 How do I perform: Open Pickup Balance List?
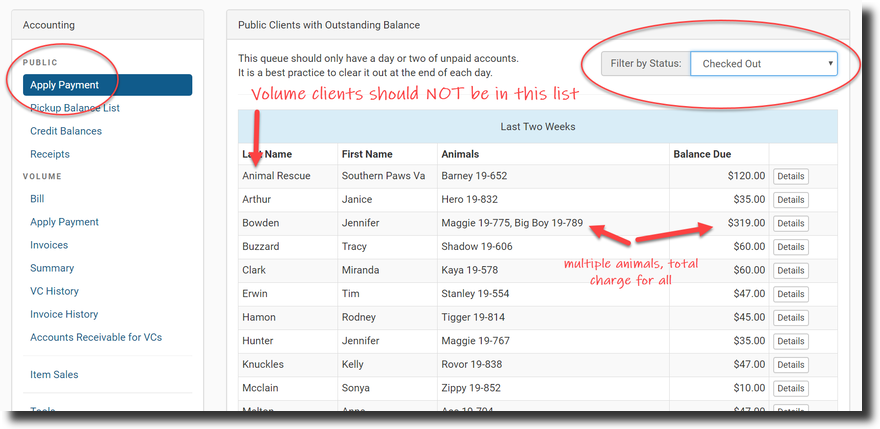(x=75, y=108)
